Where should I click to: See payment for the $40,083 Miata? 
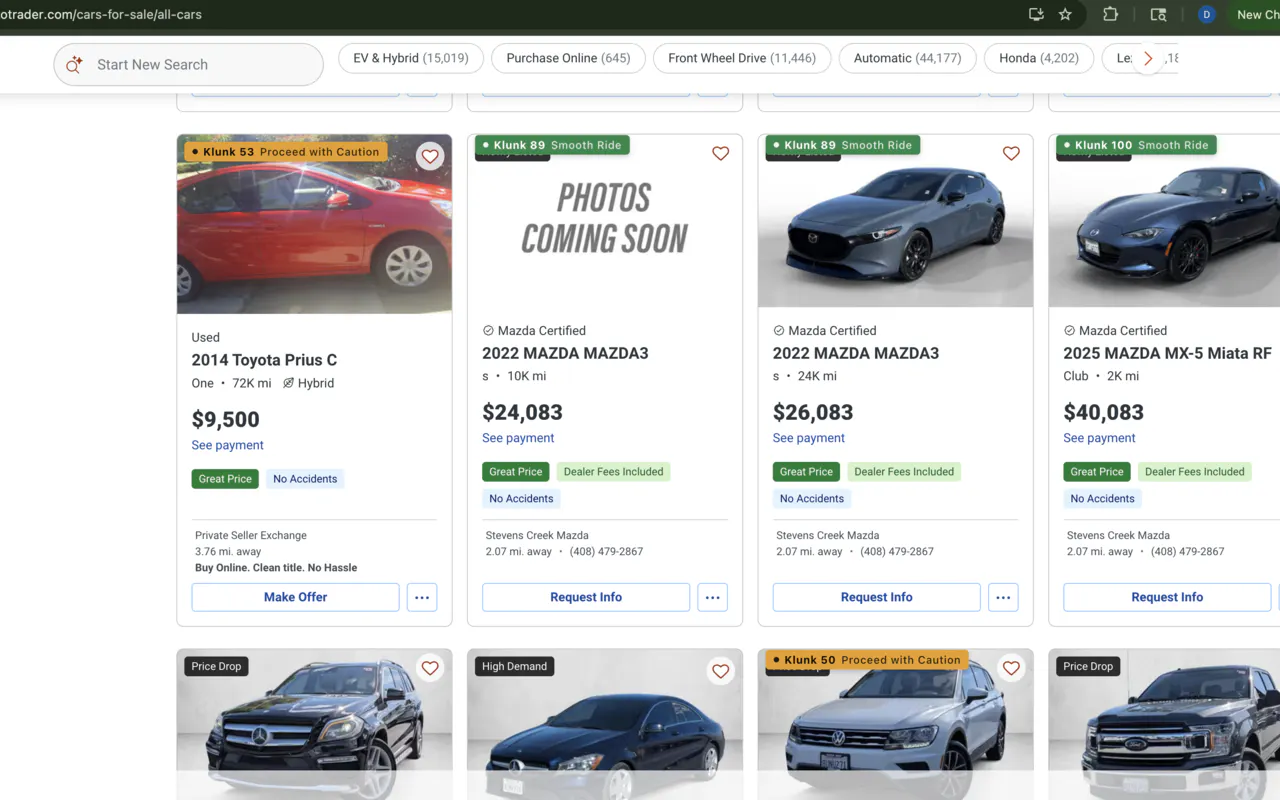[x=1099, y=438]
